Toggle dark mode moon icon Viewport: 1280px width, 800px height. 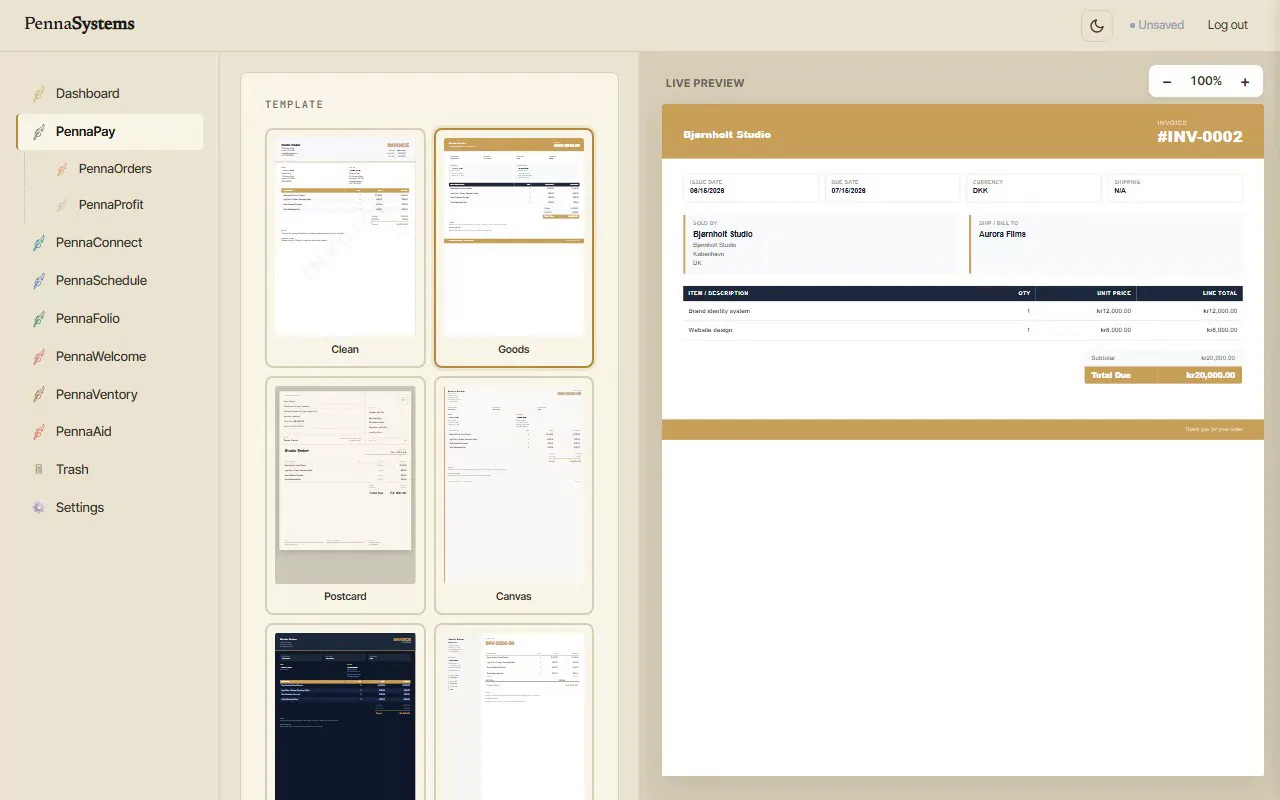pos(1097,25)
